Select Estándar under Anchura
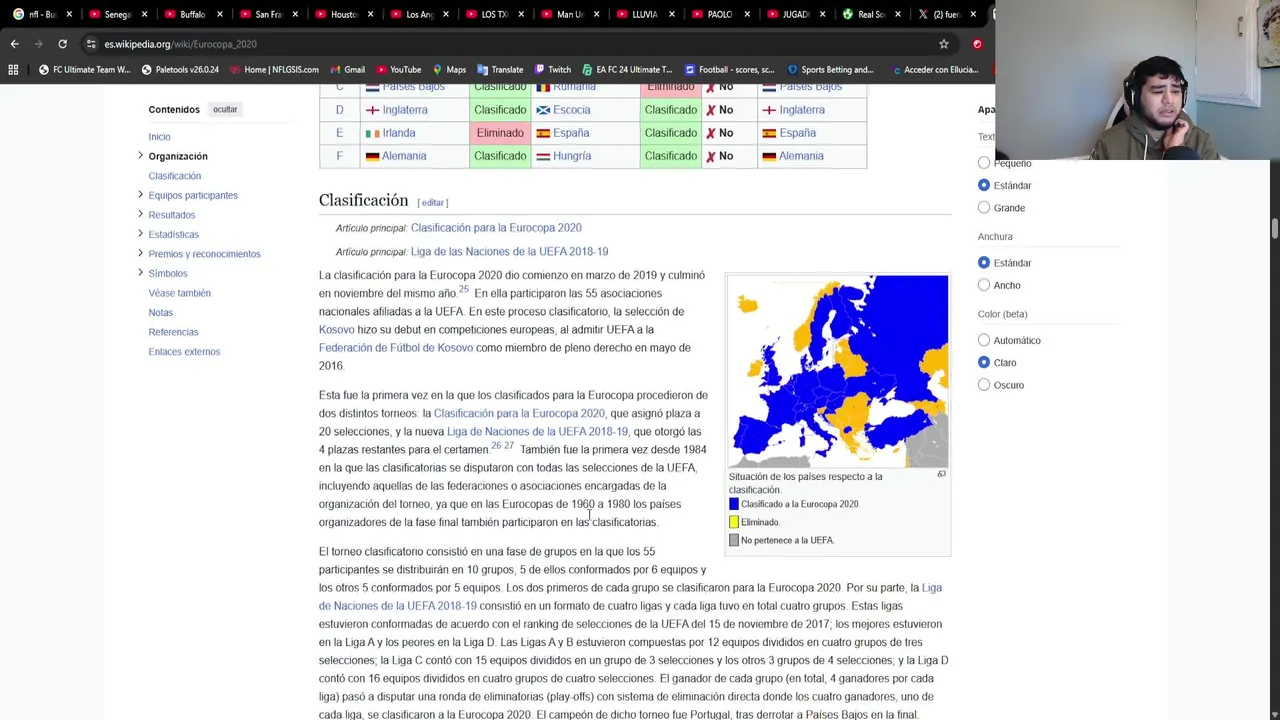The height and width of the screenshot is (720, 1280). coord(984,263)
